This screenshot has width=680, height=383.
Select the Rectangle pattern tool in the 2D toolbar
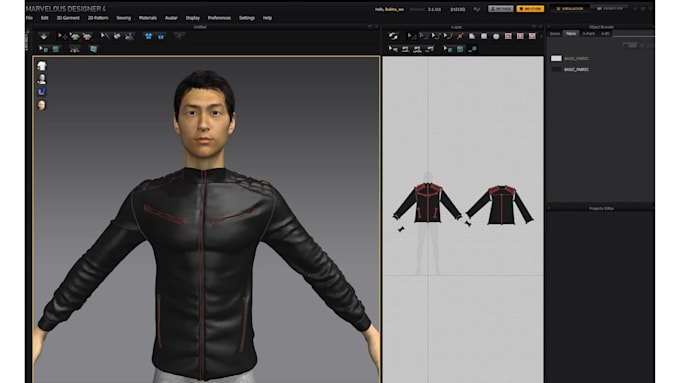click(484, 36)
